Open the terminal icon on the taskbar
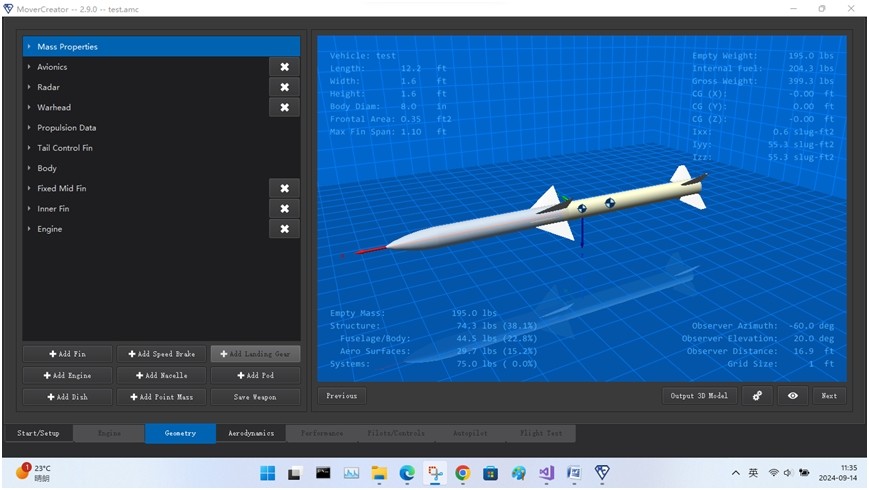 tap(323, 473)
